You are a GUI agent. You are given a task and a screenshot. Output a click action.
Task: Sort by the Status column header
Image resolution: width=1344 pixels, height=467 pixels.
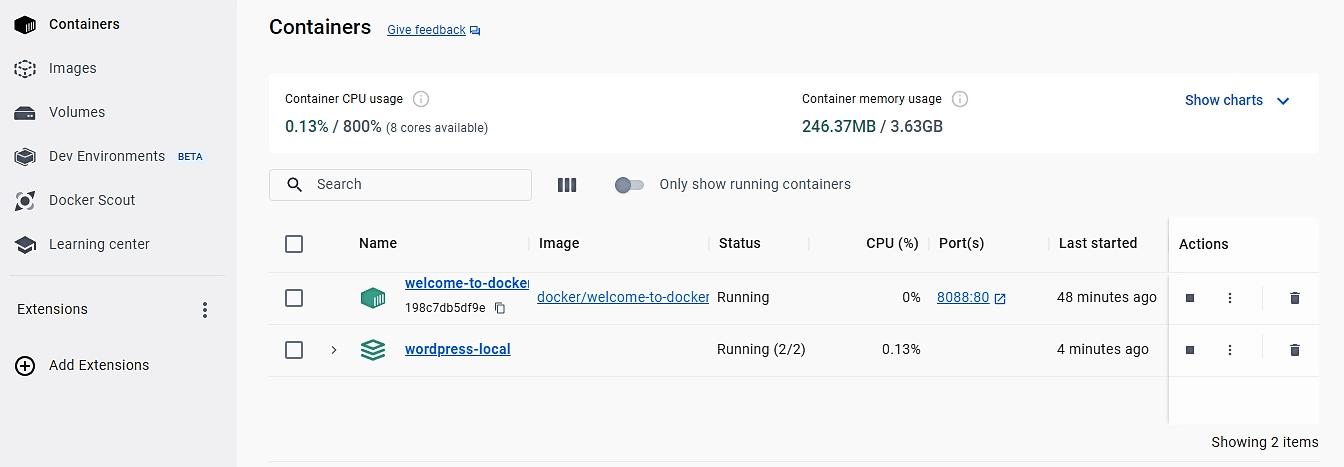(x=740, y=243)
